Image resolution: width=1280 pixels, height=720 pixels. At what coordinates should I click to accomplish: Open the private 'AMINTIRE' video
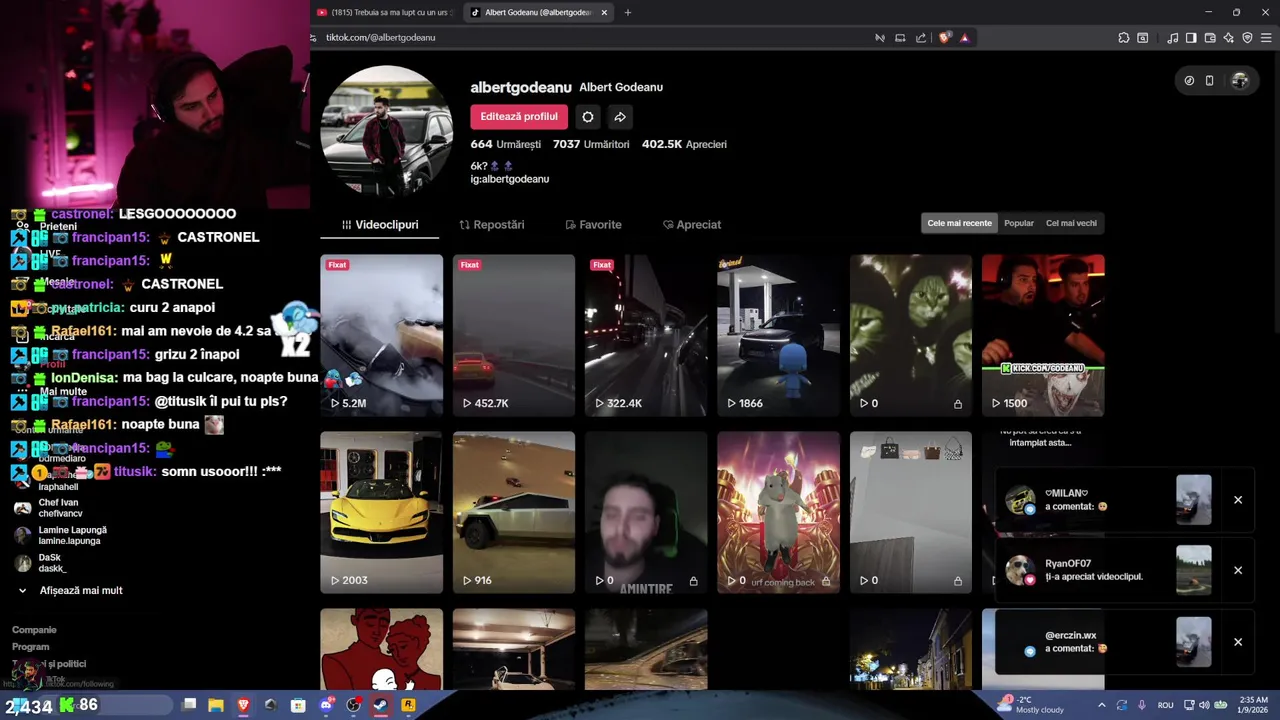pyautogui.click(x=646, y=512)
